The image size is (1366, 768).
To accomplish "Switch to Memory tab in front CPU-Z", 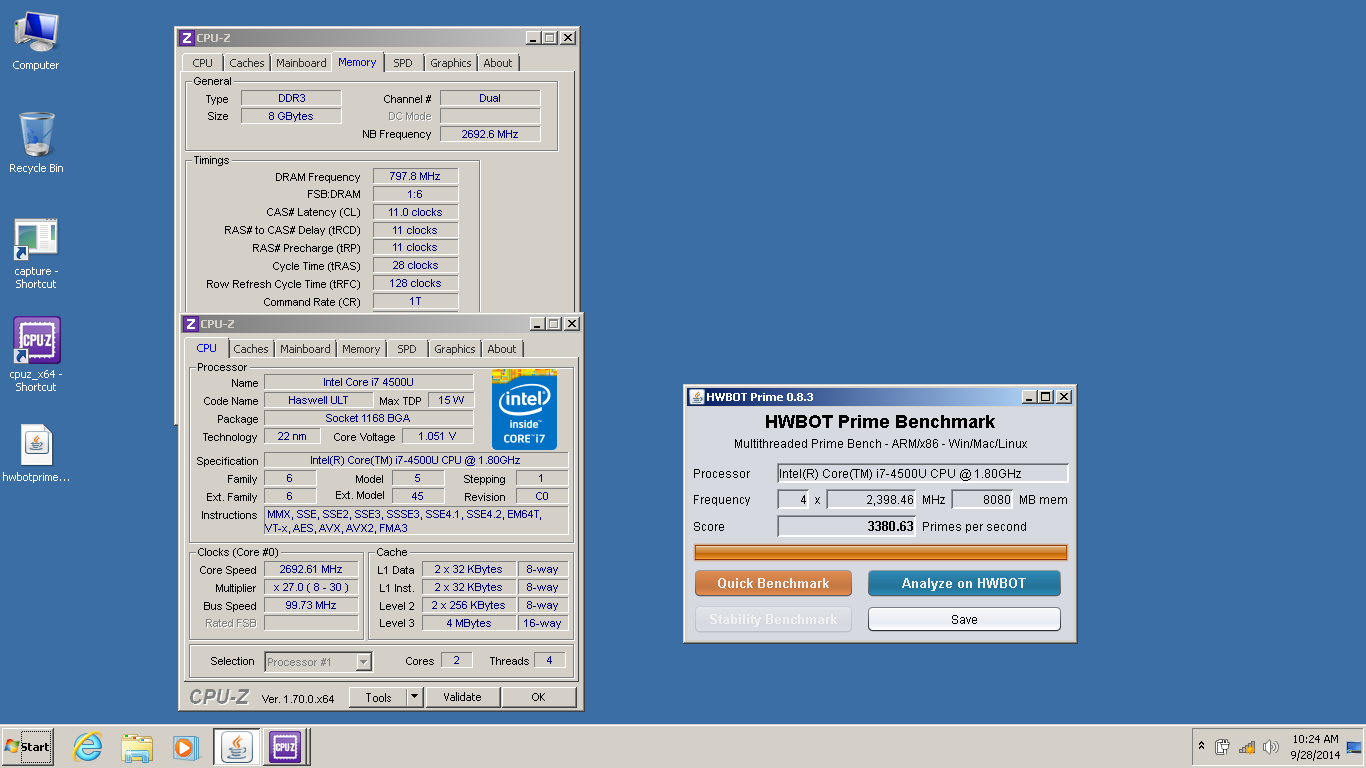I will coord(361,349).
